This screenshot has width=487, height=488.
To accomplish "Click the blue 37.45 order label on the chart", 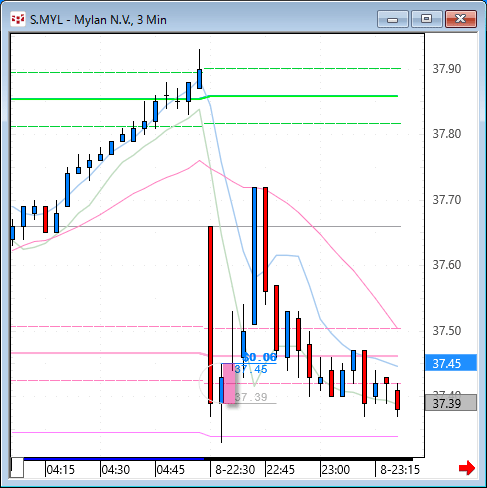I will tap(251, 369).
